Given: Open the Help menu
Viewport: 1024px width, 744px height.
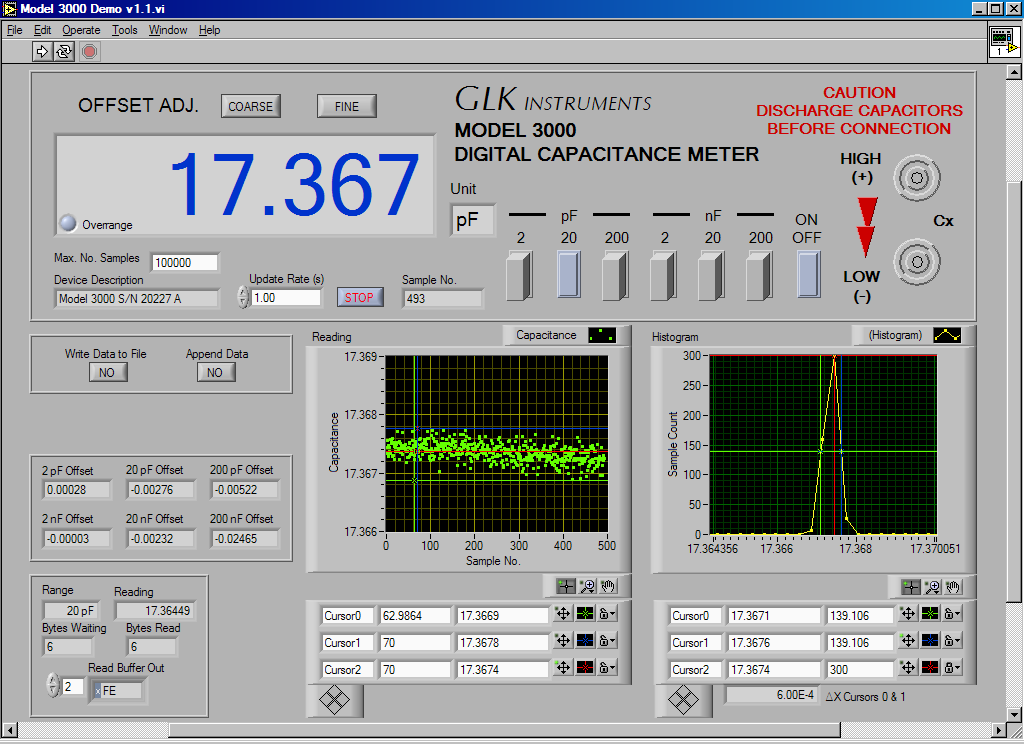Looking at the screenshot, I should tap(210, 30).
